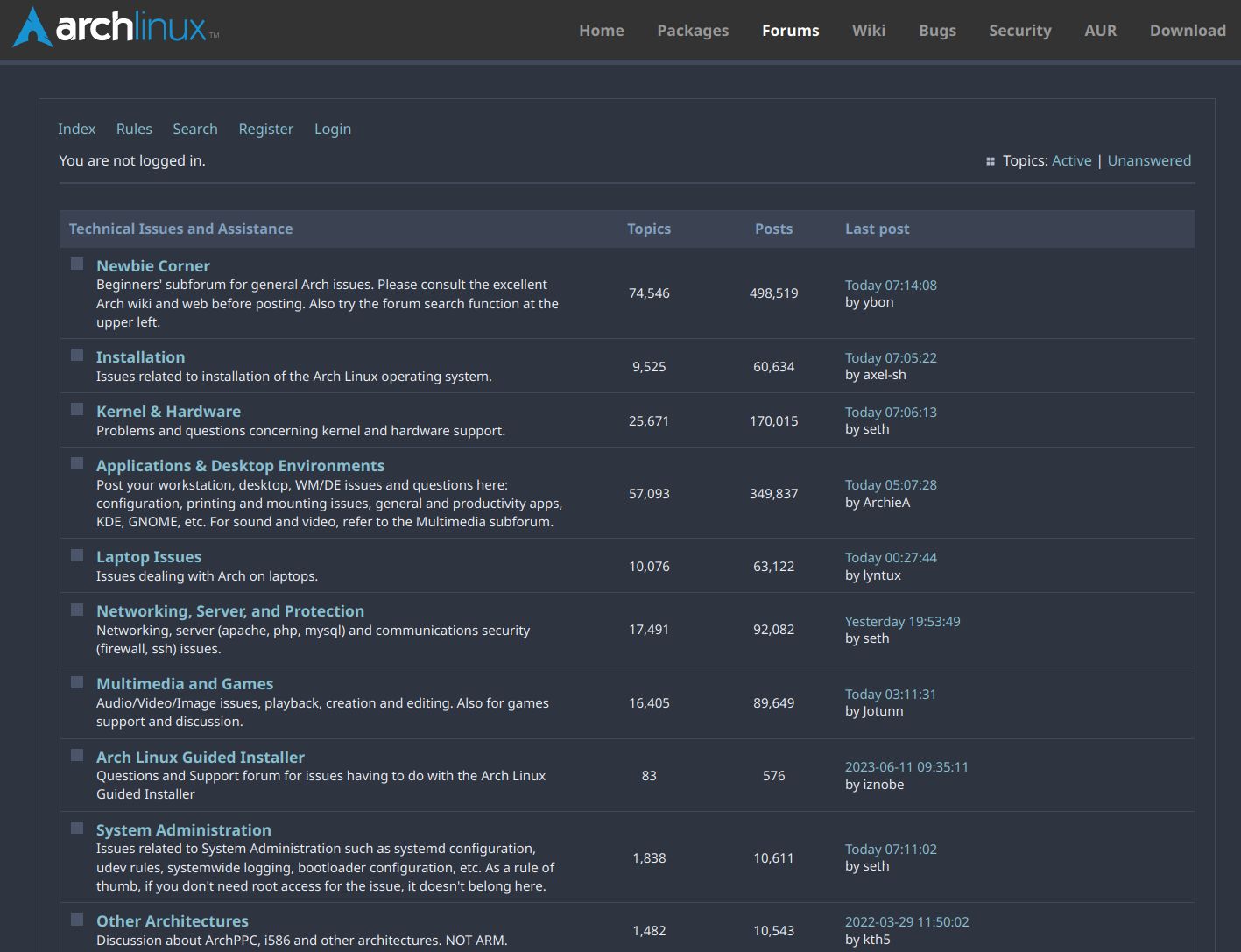Open the Installation forum
This screenshot has height=952, width=1241.
click(140, 356)
